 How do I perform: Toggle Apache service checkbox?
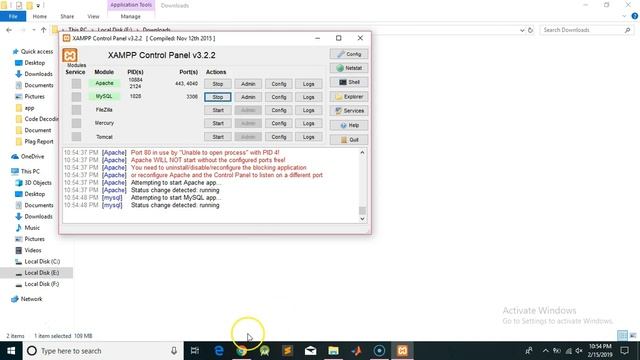point(76,84)
